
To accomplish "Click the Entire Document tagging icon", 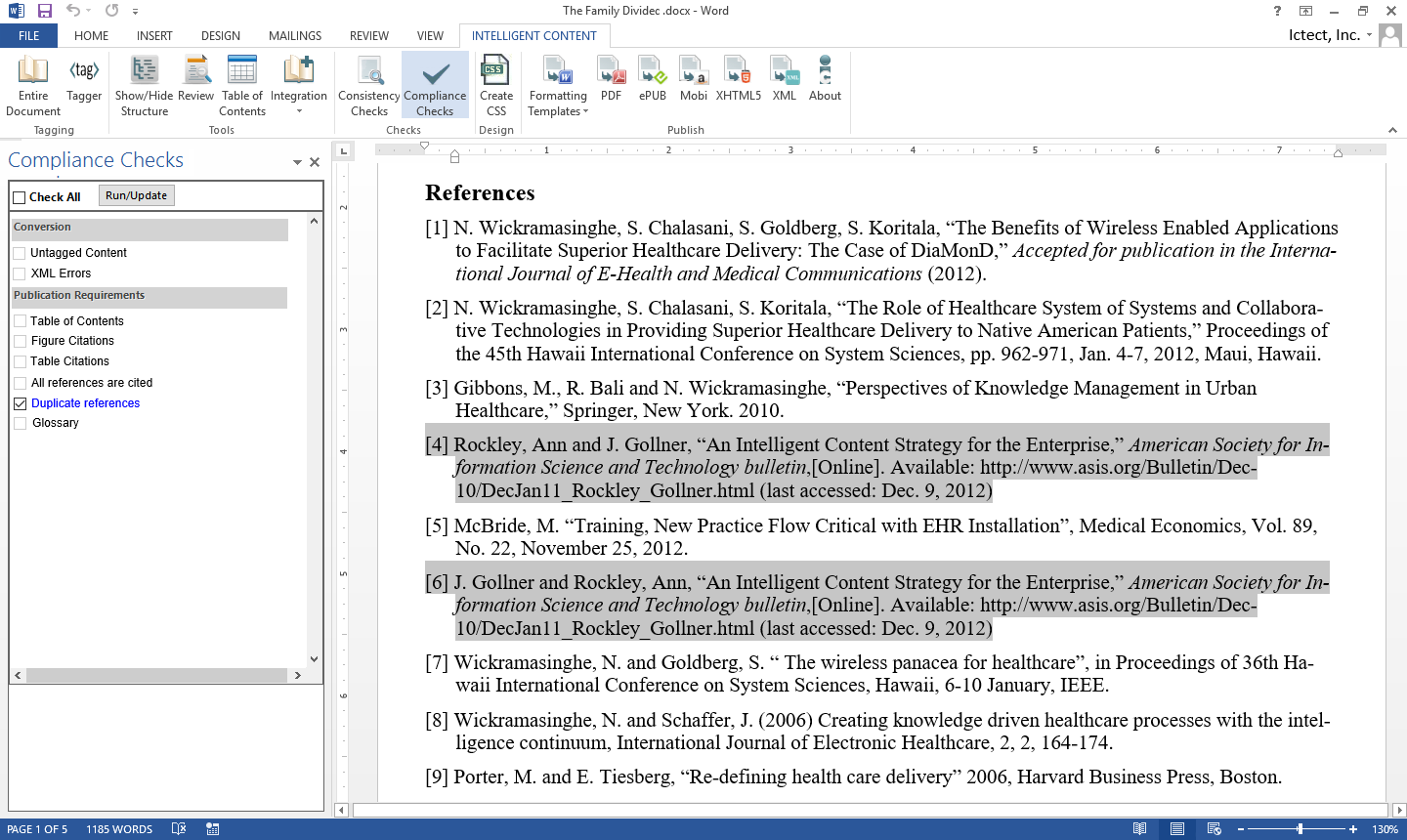I will [x=33, y=85].
